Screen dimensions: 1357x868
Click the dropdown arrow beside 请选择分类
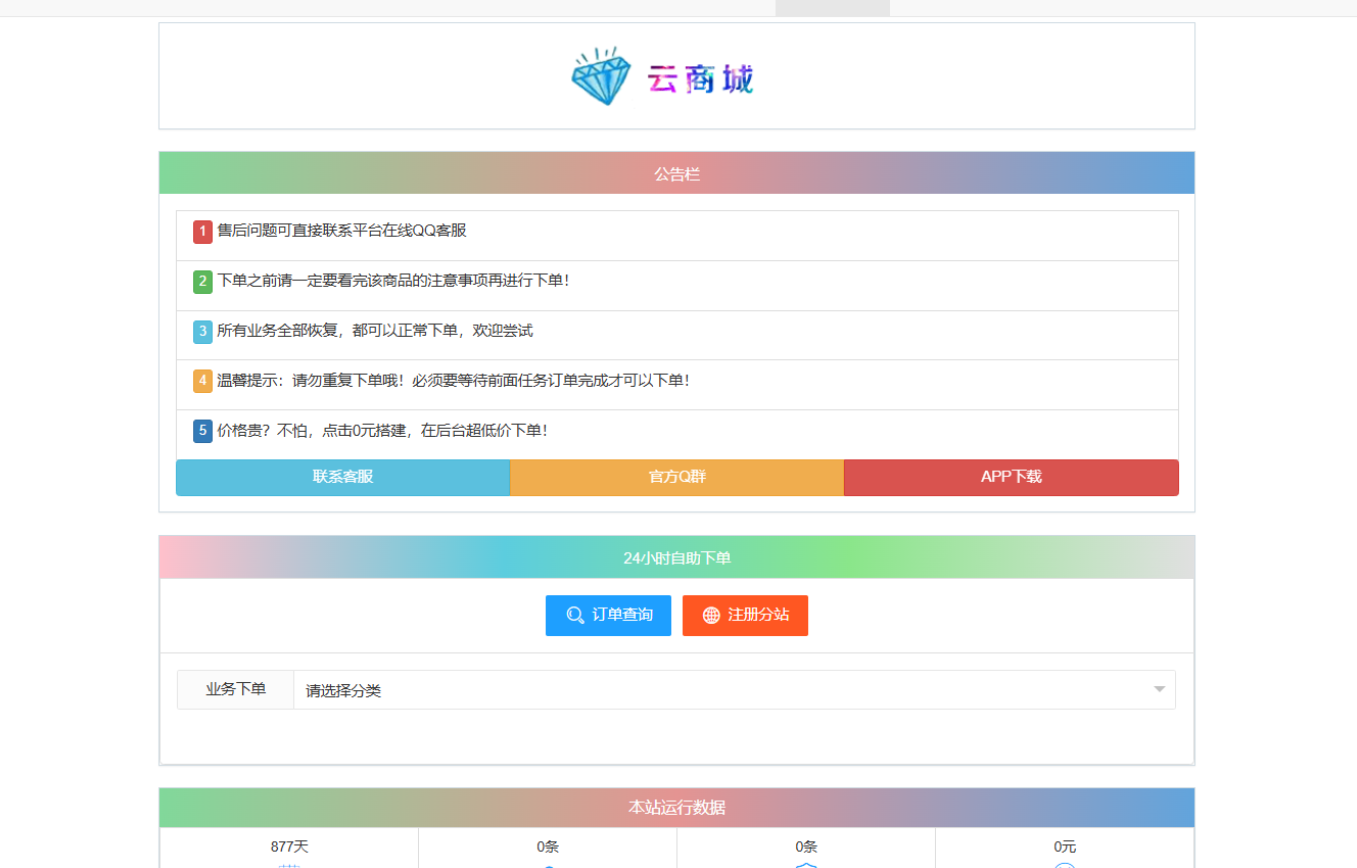click(x=1158, y=689)
